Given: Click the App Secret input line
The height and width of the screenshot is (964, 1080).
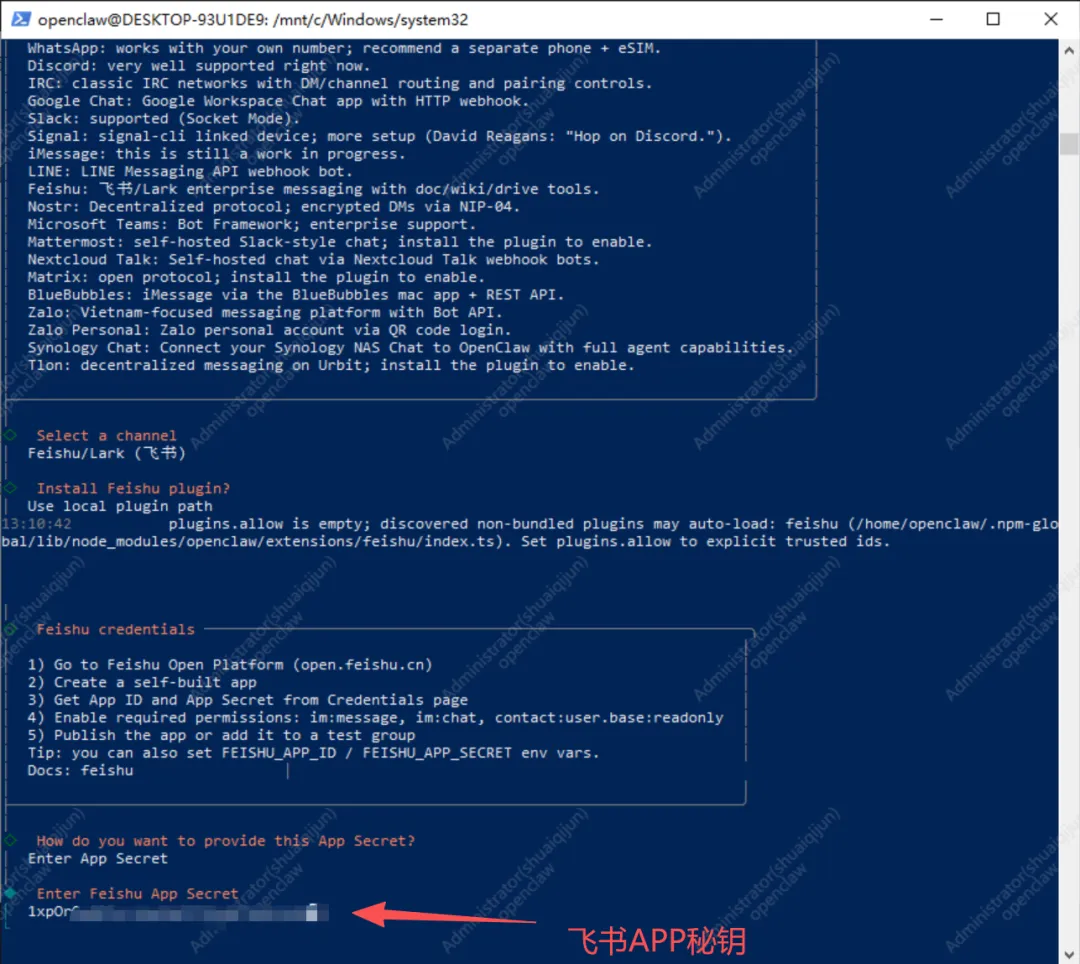Looking at the screenshot, I should pos(178,912).
